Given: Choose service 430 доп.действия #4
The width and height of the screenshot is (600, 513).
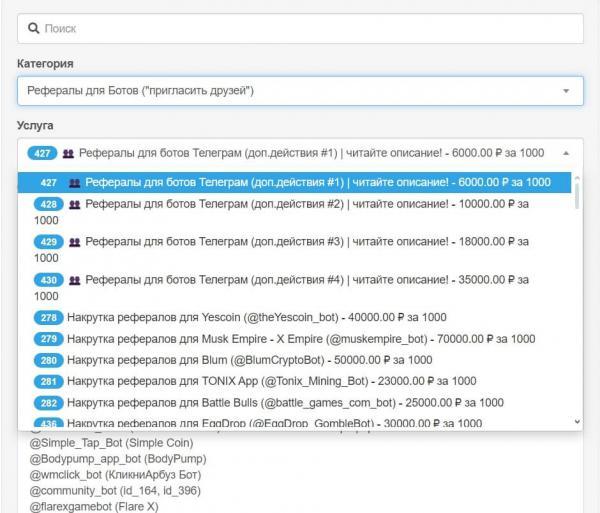Looking at the screenshot, I should pos(294,288).
